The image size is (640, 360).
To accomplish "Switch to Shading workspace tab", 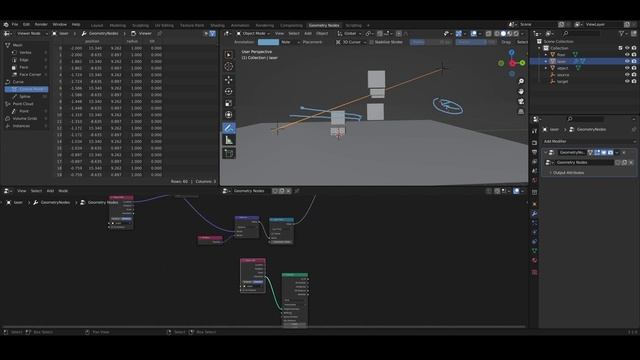I will [217, 25].
